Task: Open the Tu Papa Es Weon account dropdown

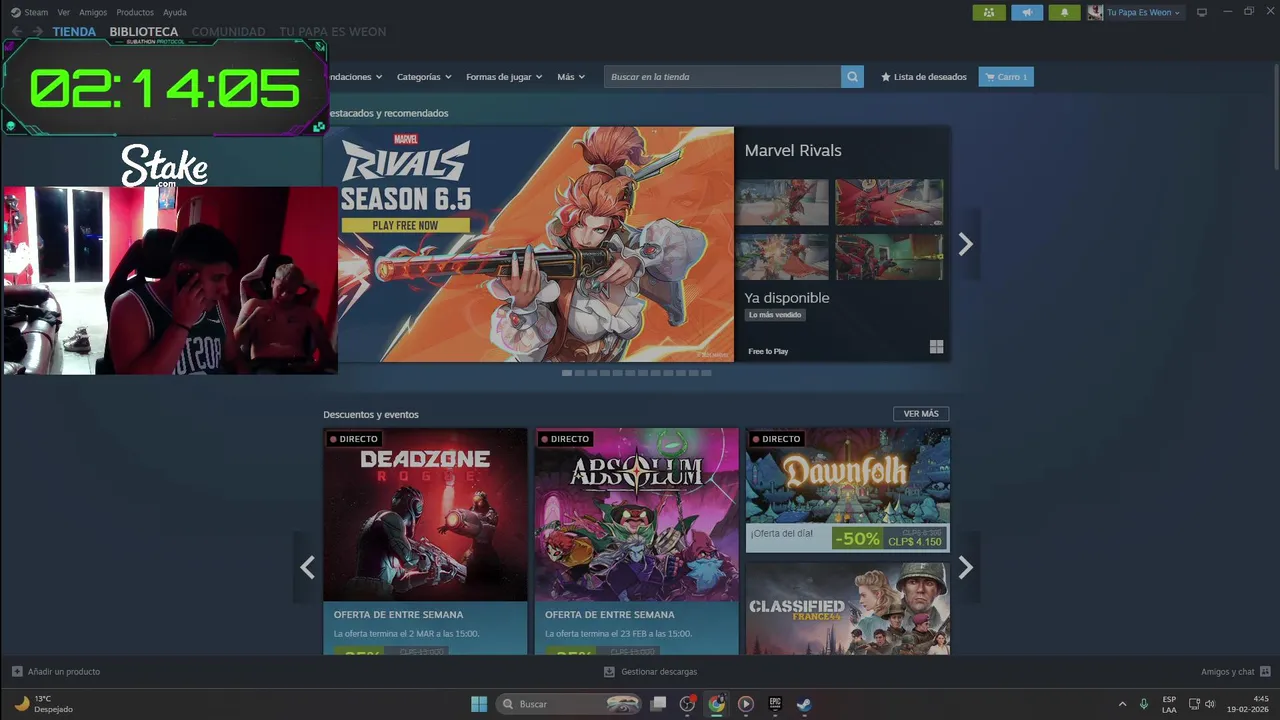Action: [1144, 12]
